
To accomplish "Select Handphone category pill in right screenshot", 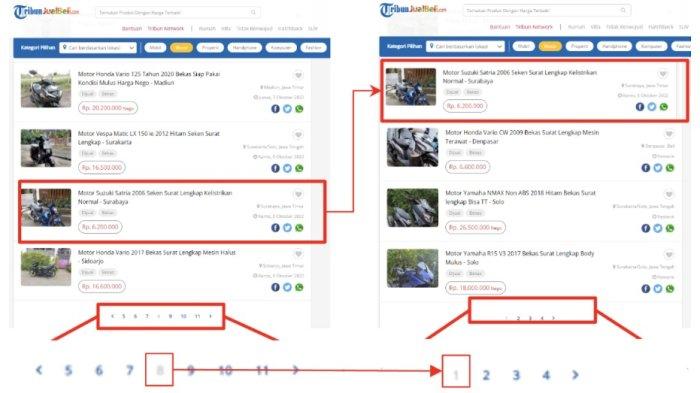I will tap(614, 46).
